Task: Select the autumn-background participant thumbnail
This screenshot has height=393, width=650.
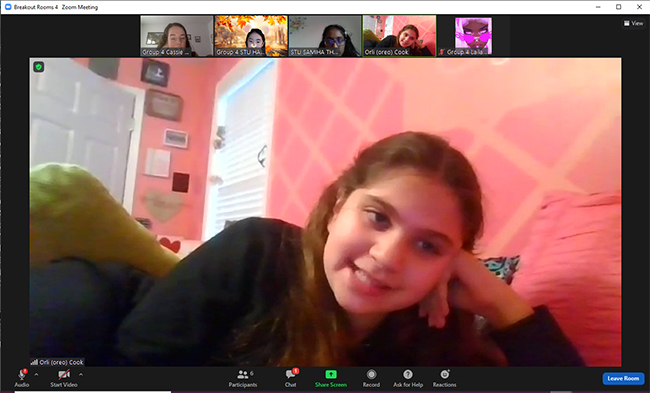Action: 251,36
